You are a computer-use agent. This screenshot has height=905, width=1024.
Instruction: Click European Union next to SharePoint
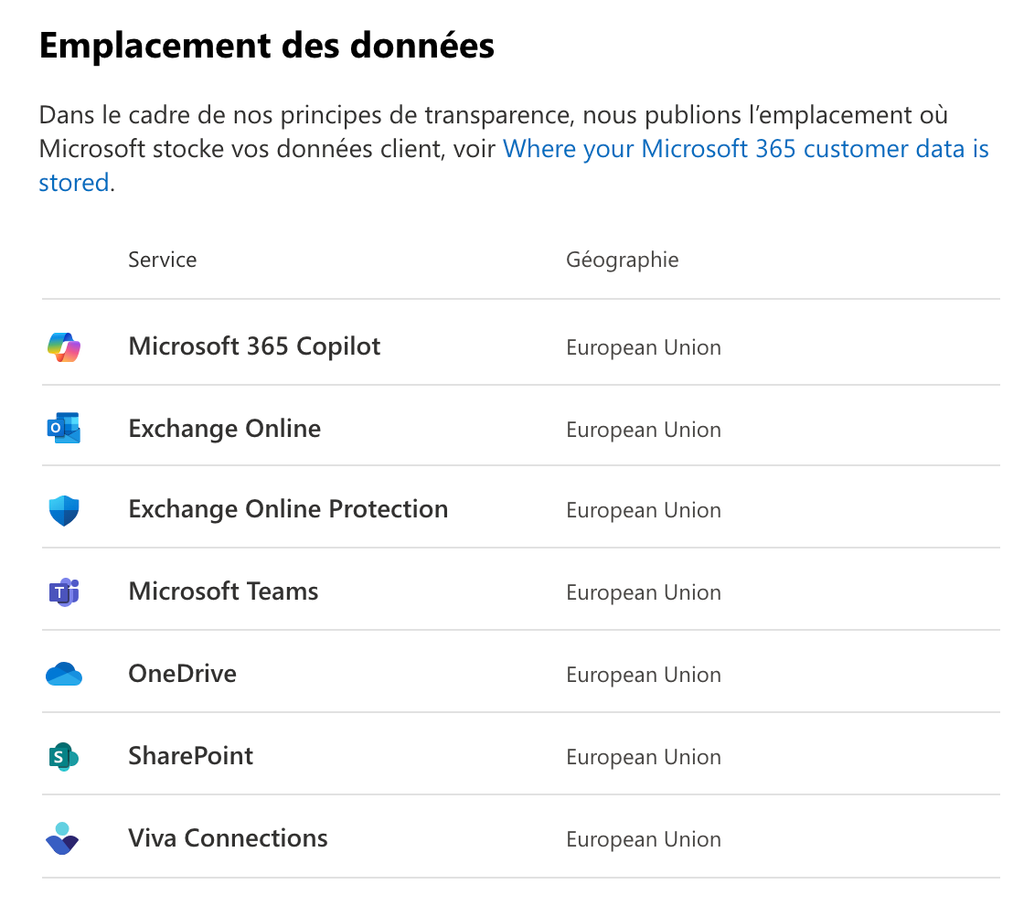click(x=643, y=757)
